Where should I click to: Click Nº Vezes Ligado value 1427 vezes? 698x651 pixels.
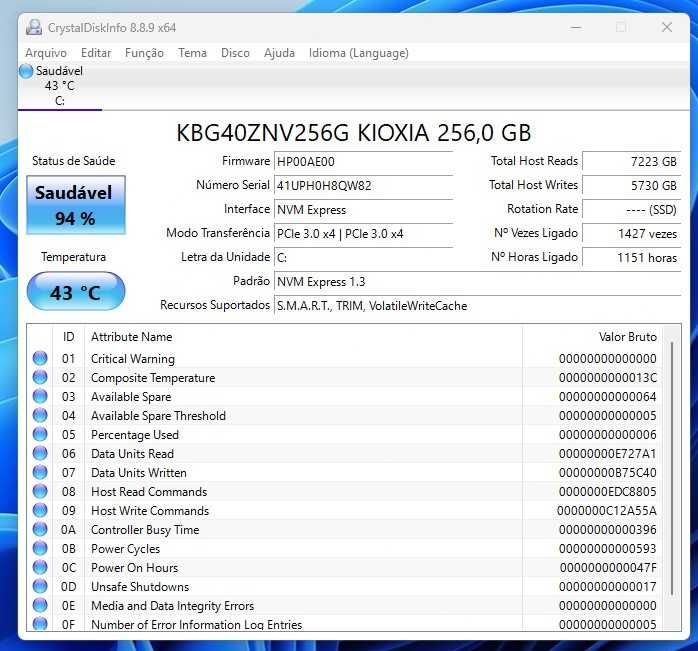632,234
